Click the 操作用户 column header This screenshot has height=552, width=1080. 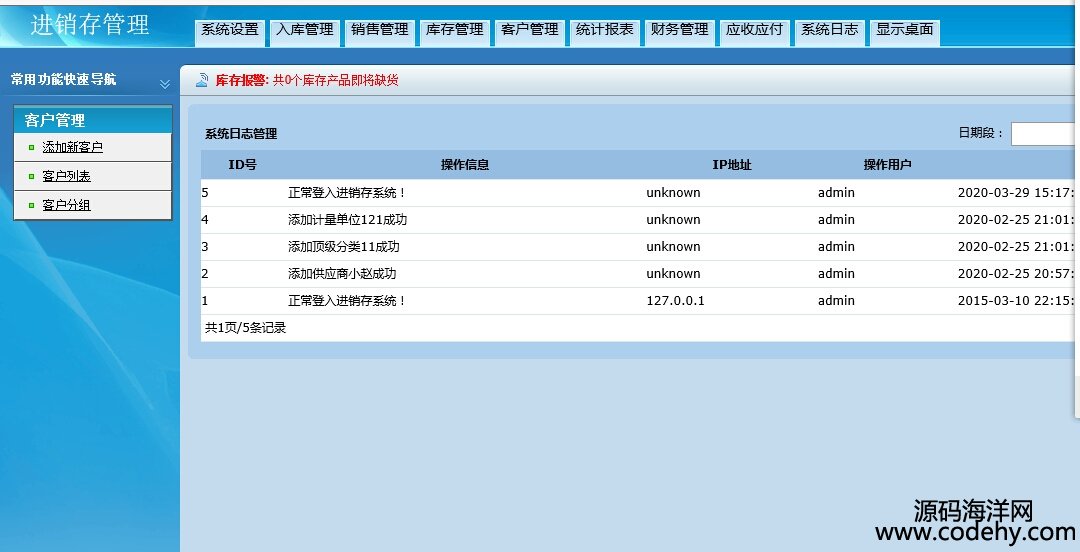[x=887, y=165]
